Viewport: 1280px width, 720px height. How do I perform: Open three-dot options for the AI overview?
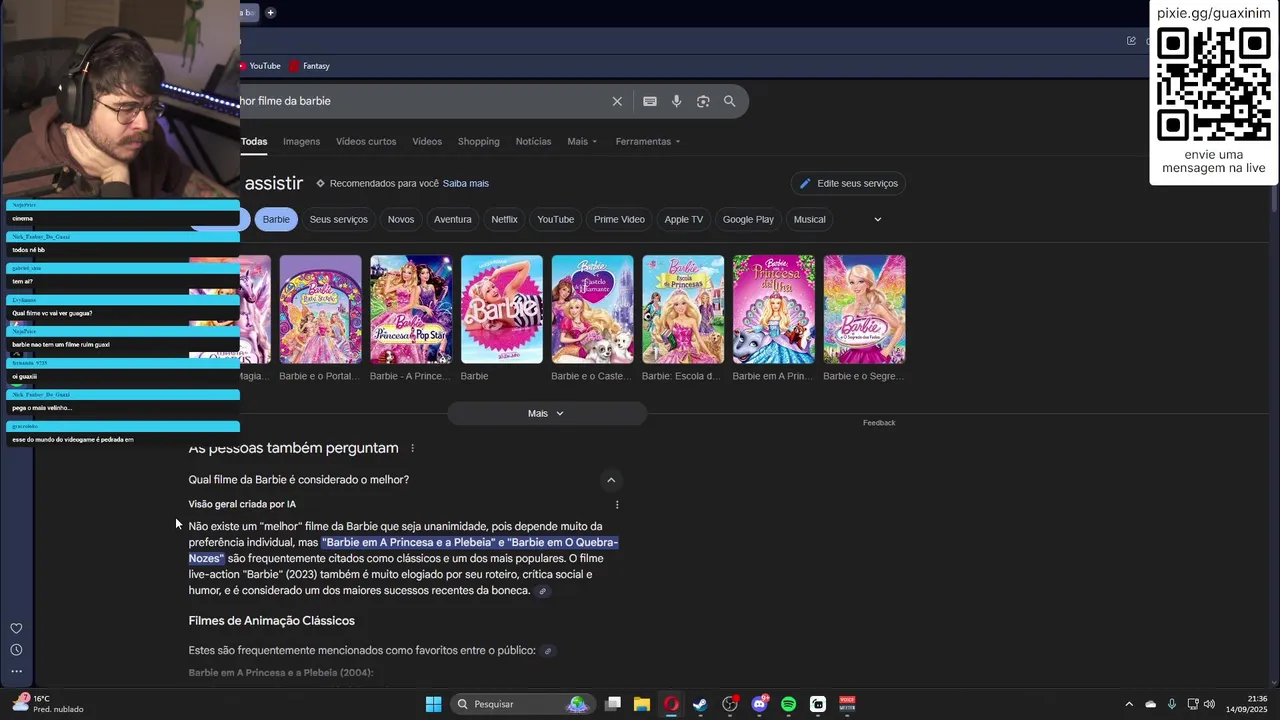(x=617, y=505)
